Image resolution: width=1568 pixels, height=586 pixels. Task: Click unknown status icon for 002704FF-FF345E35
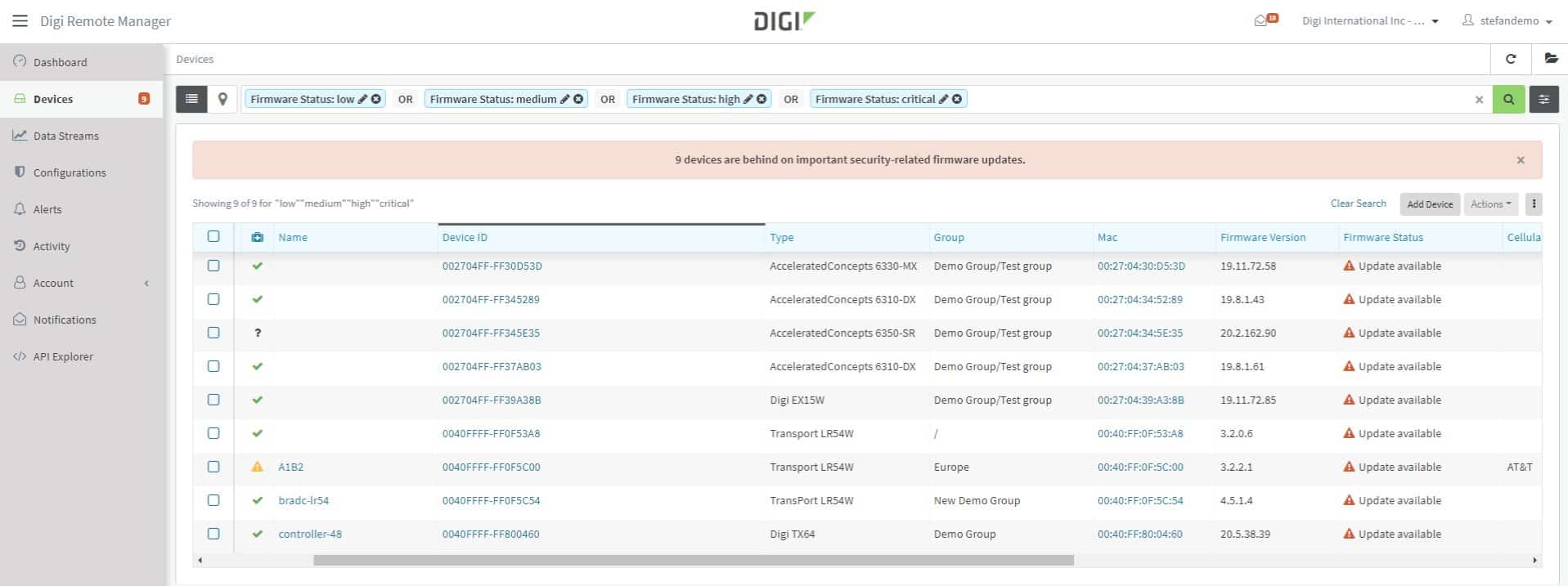(258, 333)
